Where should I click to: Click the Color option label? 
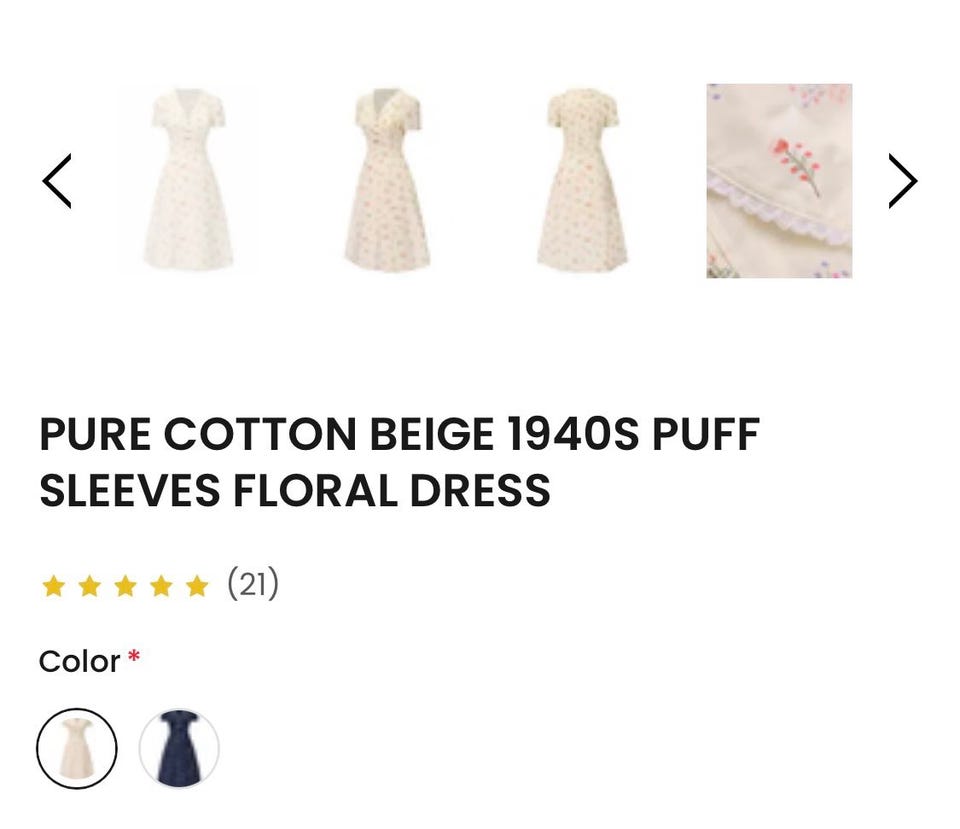79,662
